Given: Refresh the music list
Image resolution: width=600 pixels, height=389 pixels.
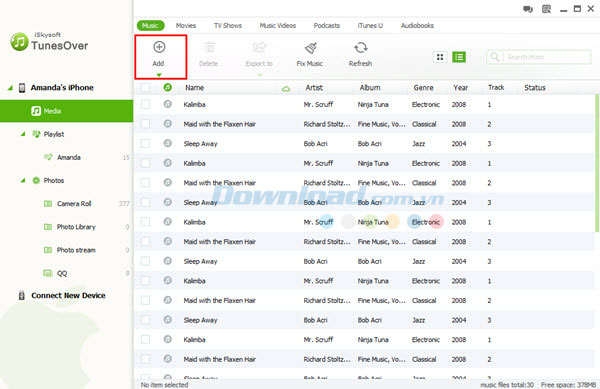Looking at the screenshot, I should click(360, 48).
